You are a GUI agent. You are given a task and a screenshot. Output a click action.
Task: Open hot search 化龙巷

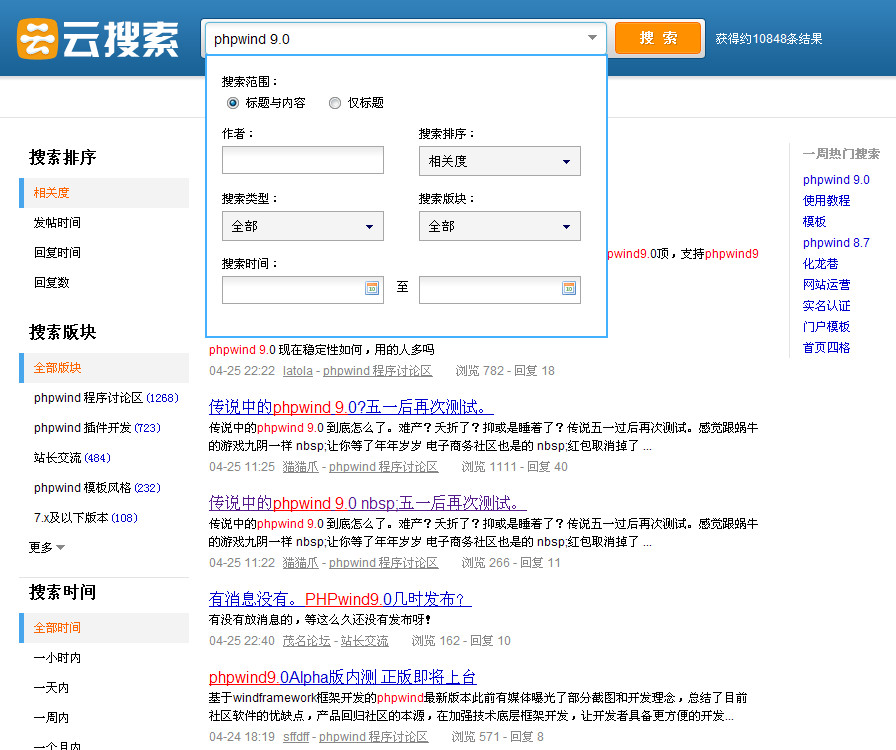click(820, 264)
